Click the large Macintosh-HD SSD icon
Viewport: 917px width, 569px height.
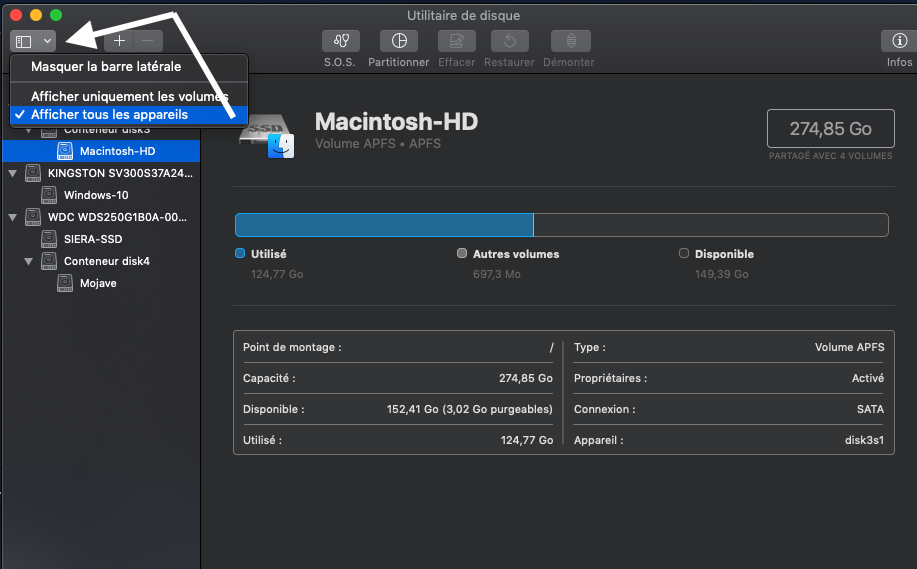[x=267, y=136]
